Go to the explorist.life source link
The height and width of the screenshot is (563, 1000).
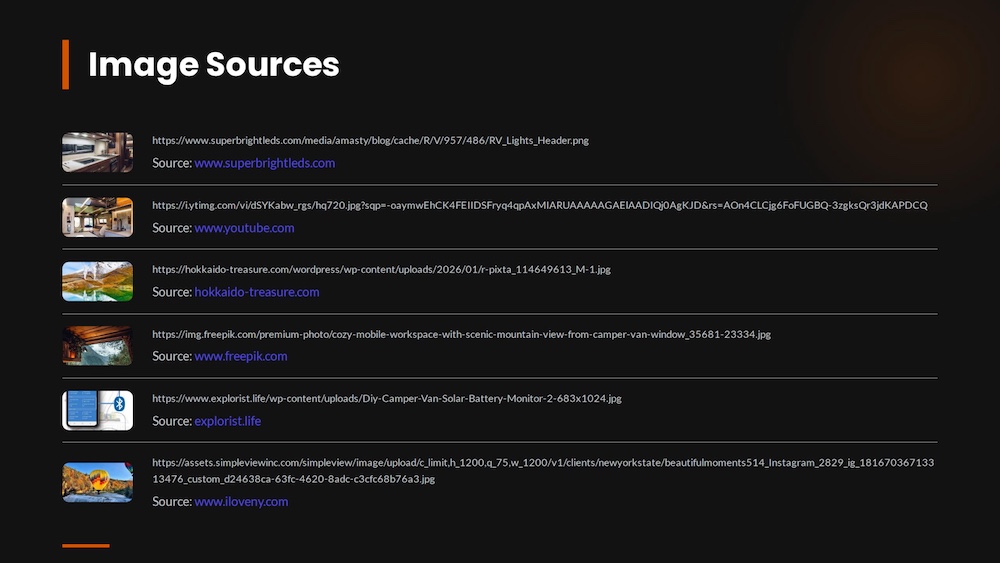tap(227, 421)
